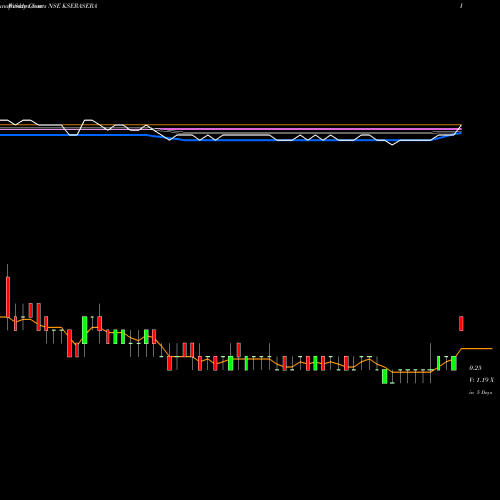Click the 'NSE KSERASERA' chart title text
The image size is (500, 500).
[x=73, y=6]
